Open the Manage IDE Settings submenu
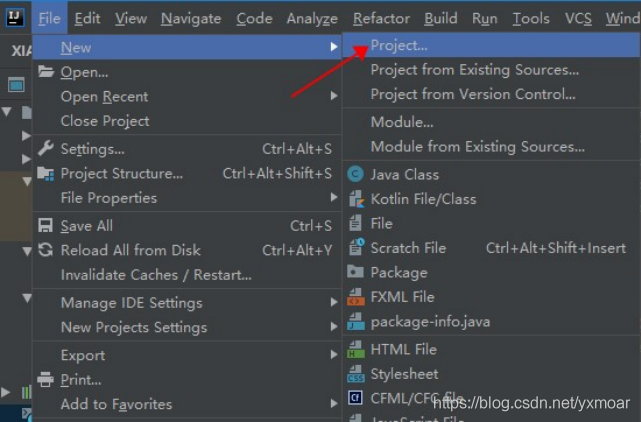Image resolution: width=641 pixels, height=422 pixels. 131,303
